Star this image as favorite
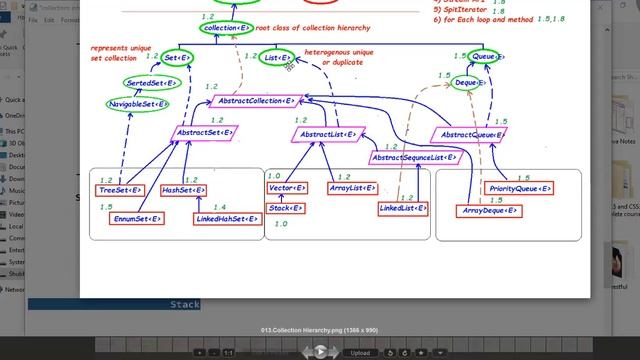640x360 pixels. 421,353
